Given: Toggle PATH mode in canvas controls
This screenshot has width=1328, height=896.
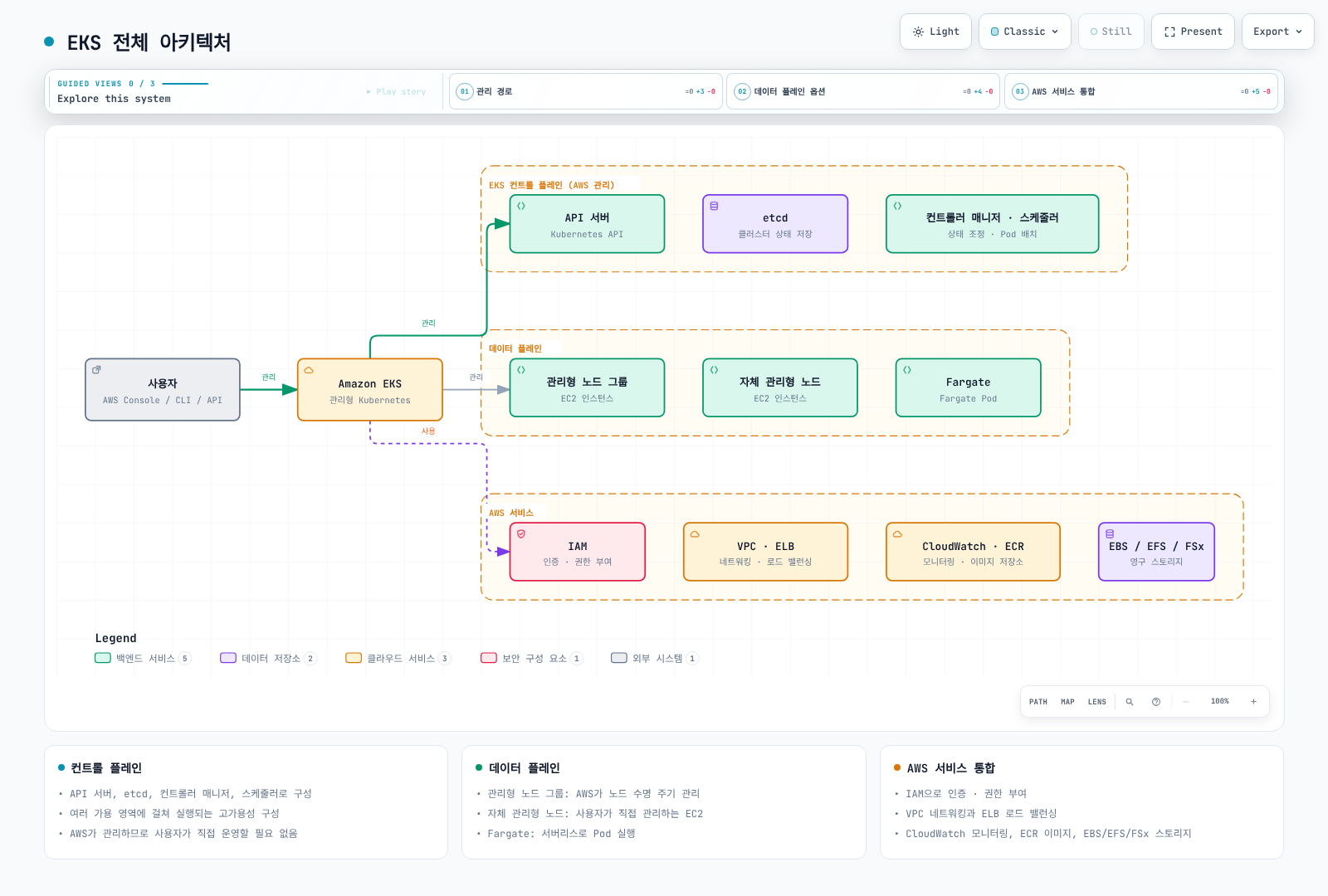Looking at the screenshot, I should pyautogui.click(x=1038, y=702).
